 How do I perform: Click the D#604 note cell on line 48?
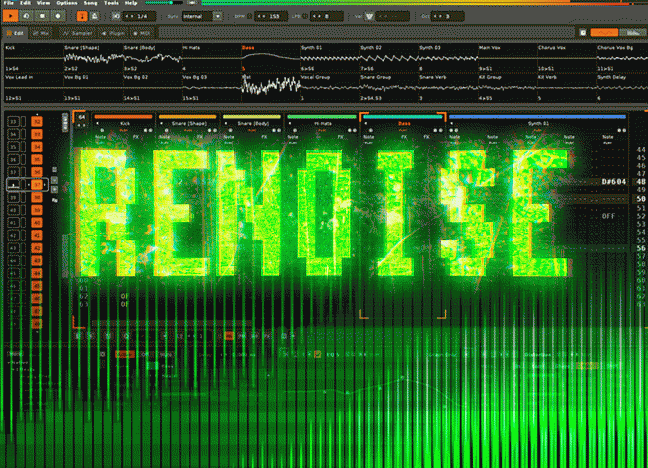point(614,182)
